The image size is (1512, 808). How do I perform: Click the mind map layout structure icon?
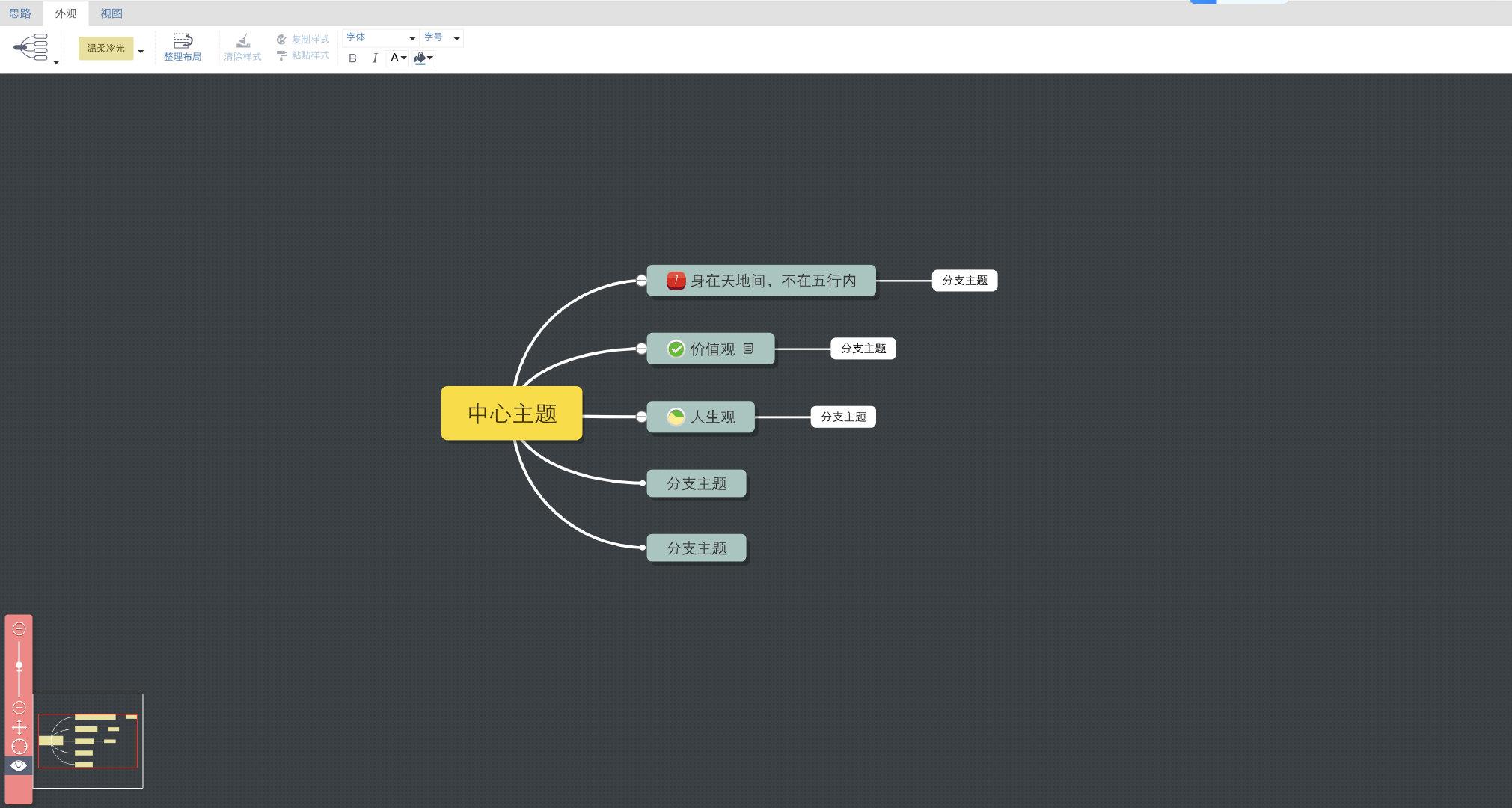click(x=31, y=48)
